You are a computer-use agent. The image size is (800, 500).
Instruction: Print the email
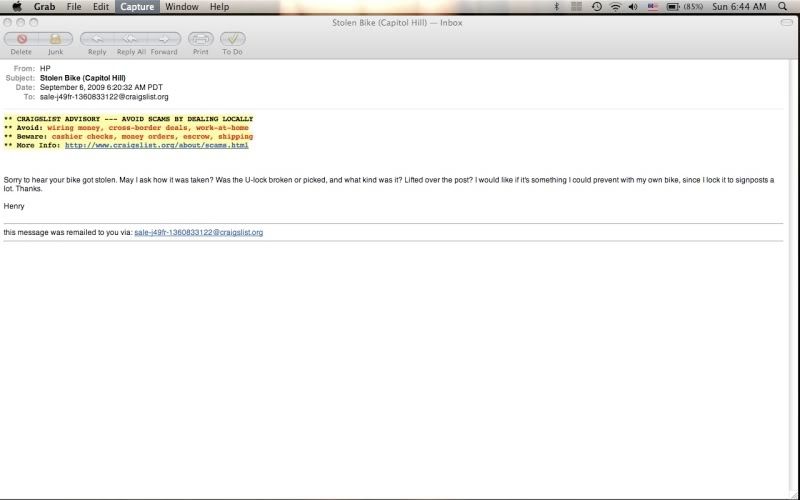[200, 39]
